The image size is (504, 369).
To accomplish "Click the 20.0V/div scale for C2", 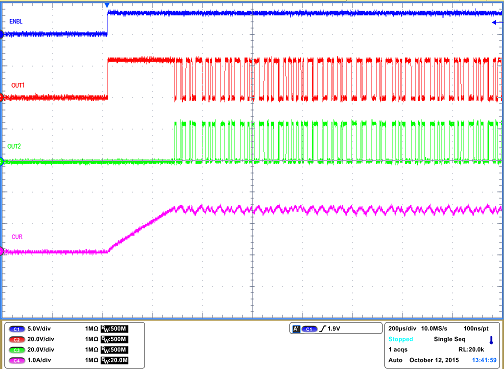I will click(41, 339).
